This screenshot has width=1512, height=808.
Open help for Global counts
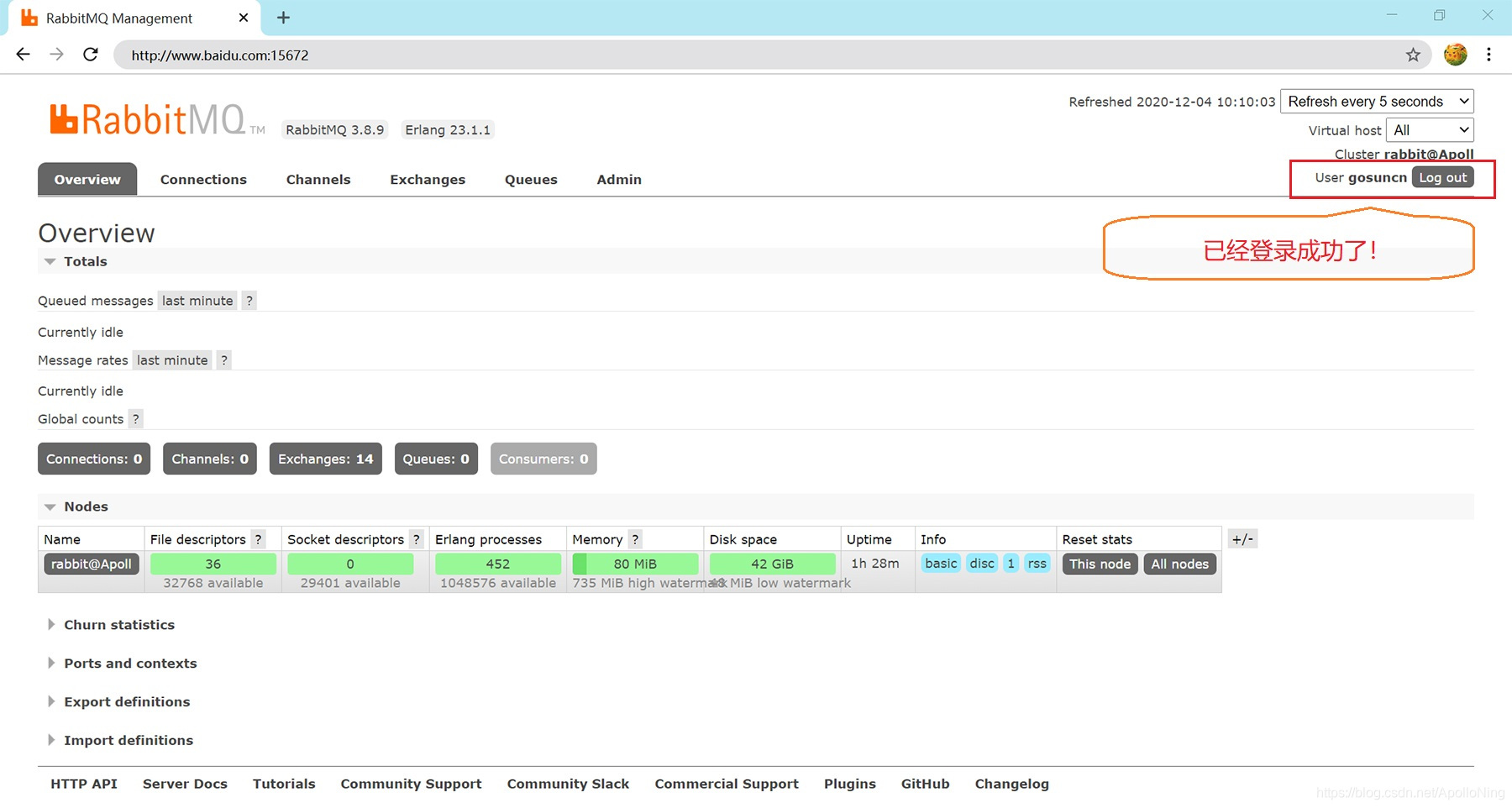point(135,419)
